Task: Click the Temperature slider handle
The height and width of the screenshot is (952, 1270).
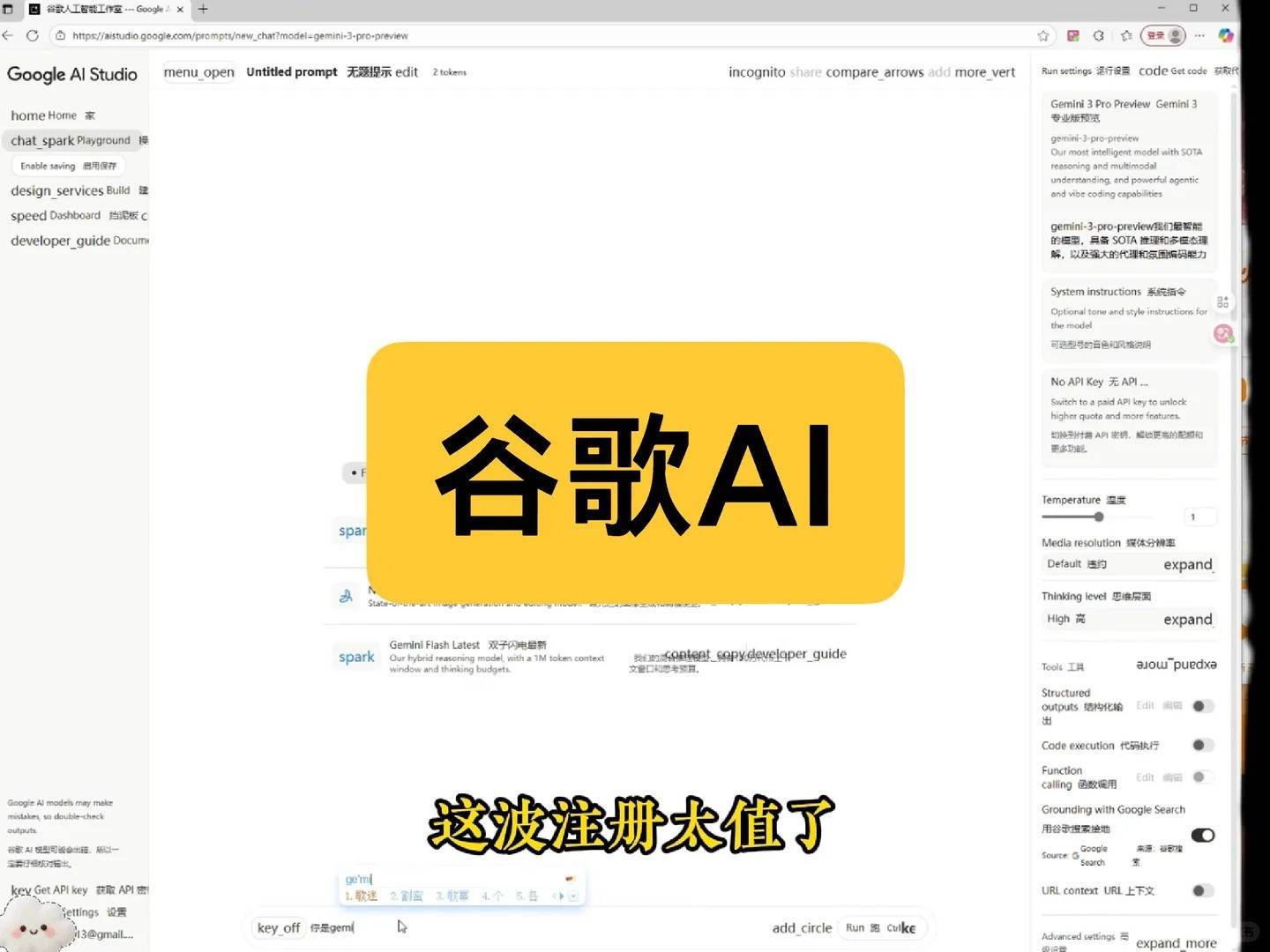Action: (1099, 517)
